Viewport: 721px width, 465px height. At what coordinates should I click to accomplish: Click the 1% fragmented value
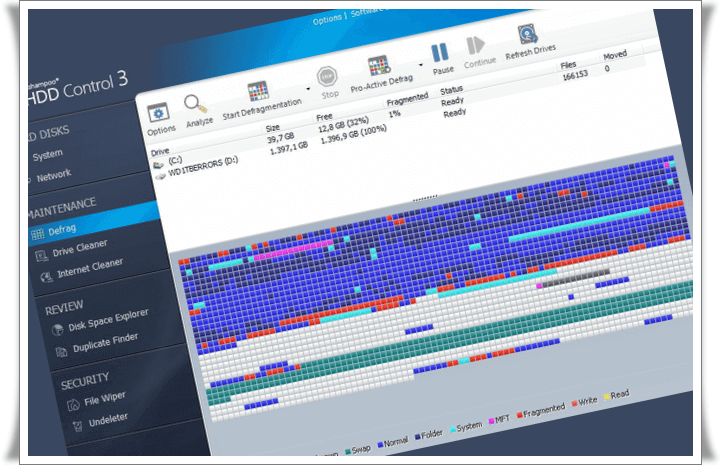coord(394,113)
